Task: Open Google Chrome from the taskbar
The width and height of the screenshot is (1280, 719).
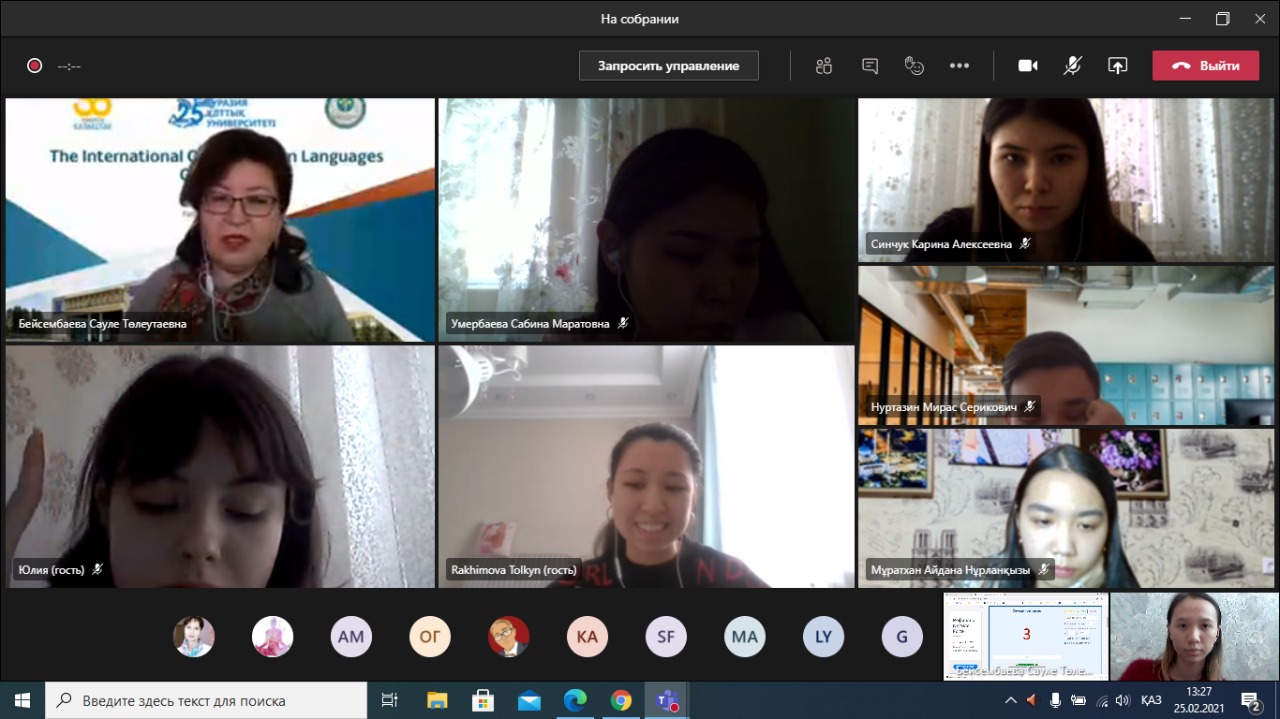Action: pos(621,700)
